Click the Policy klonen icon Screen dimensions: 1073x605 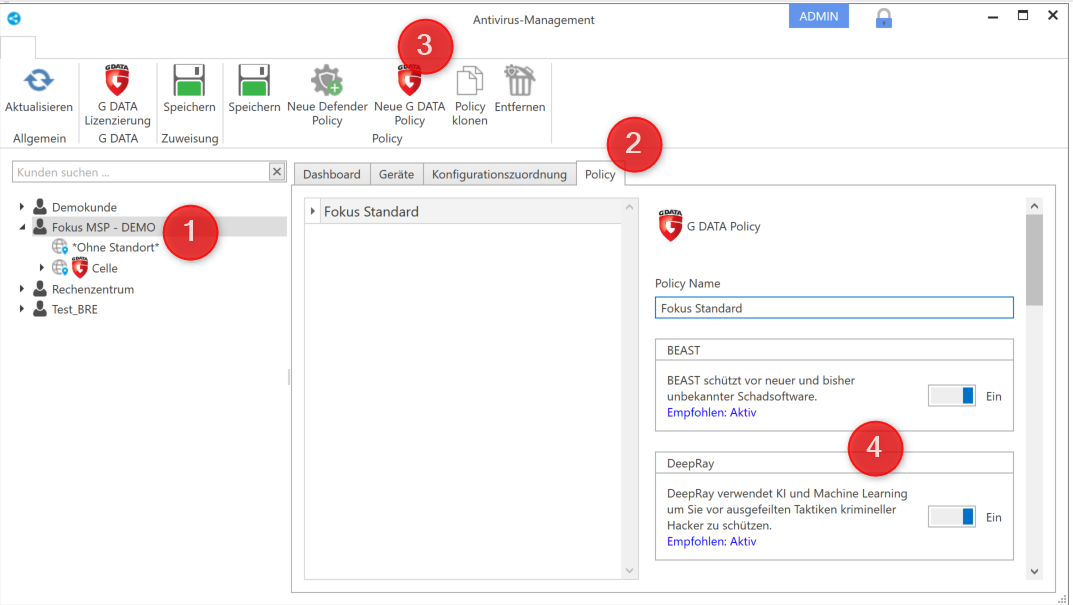pos(469,80)
